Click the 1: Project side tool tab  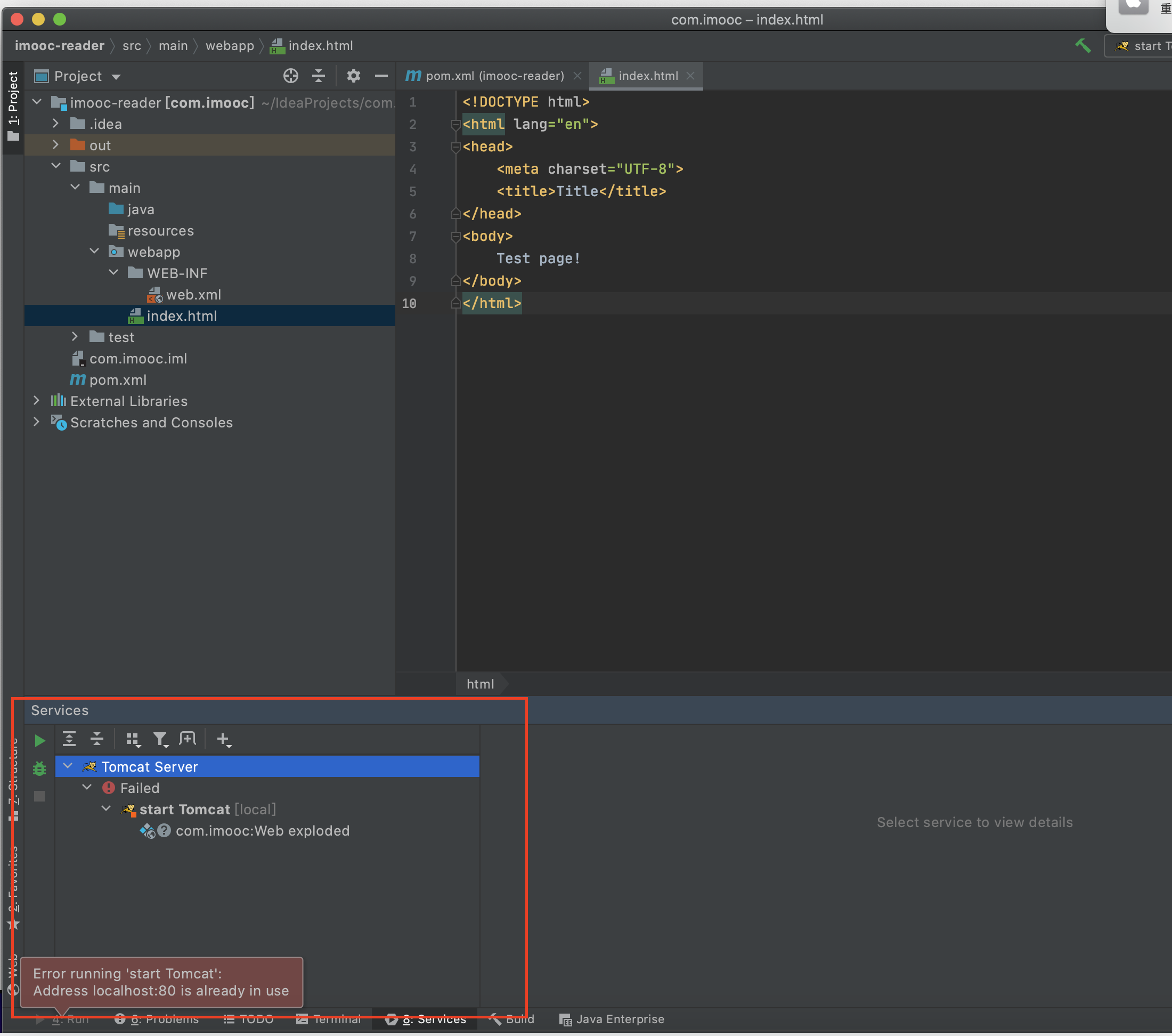click(x=13, y=106)
